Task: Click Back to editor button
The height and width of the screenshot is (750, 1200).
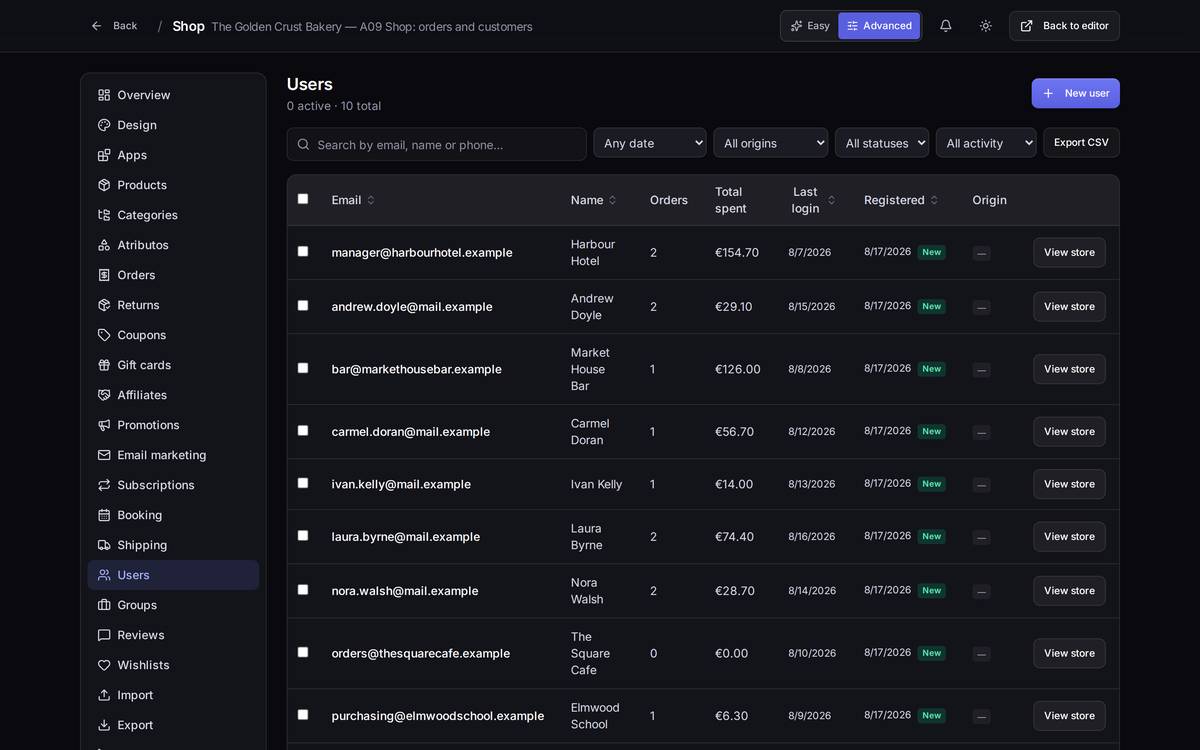Action: point(1064,26)
